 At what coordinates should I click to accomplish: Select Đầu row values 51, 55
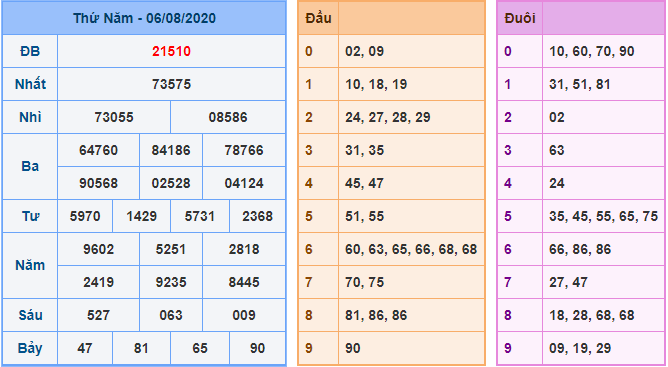coord(364,216)
